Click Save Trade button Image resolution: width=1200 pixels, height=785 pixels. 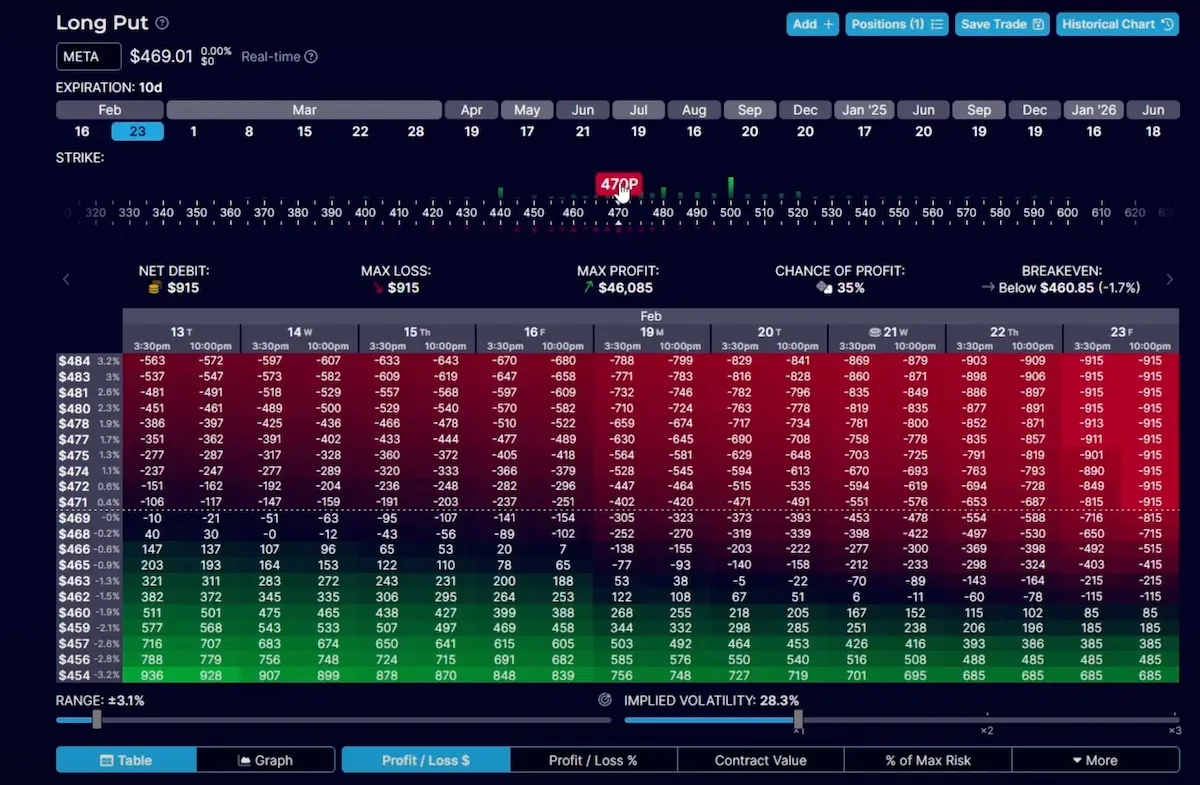[1002, 24]
